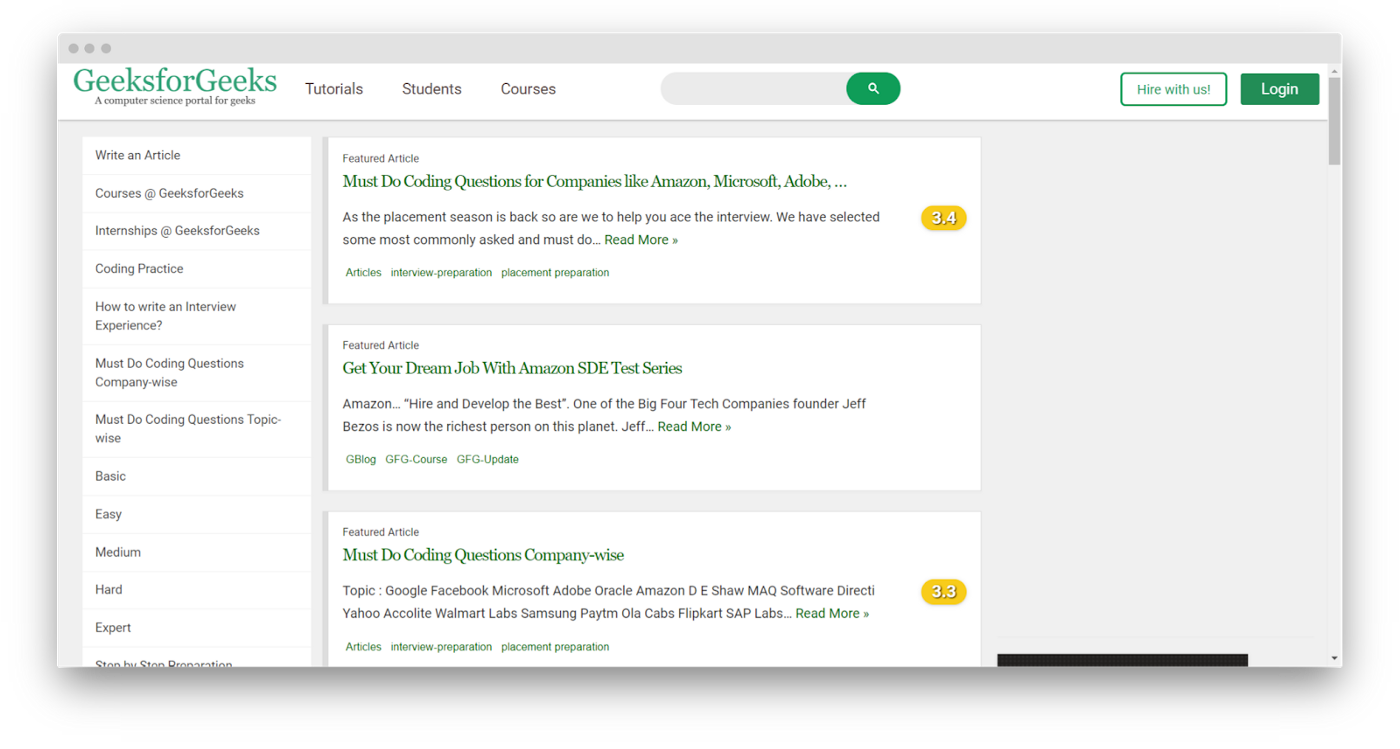The height and width of the screenshot is (749, 1400).
Task: Click the 3.3 rating badge
Action: [944, 592]
